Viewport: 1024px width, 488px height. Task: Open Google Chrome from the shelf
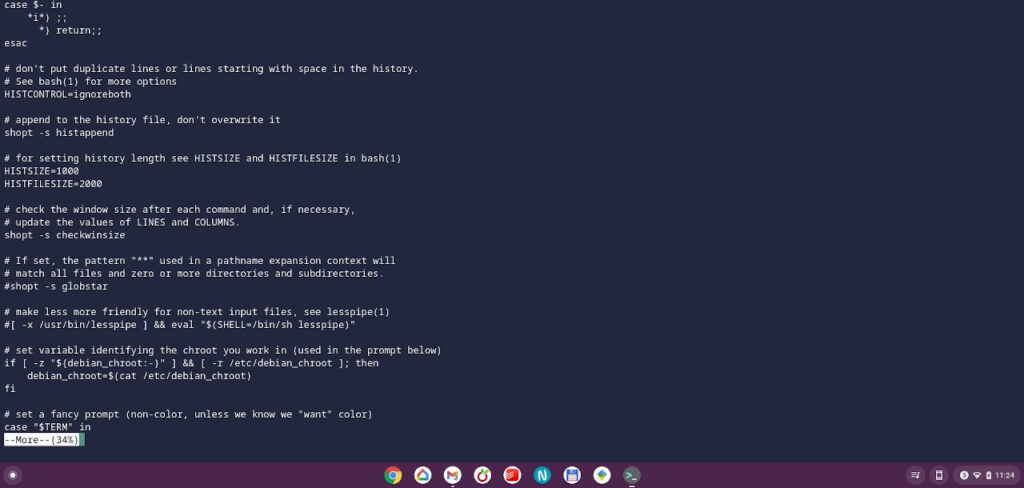(393, 475)
